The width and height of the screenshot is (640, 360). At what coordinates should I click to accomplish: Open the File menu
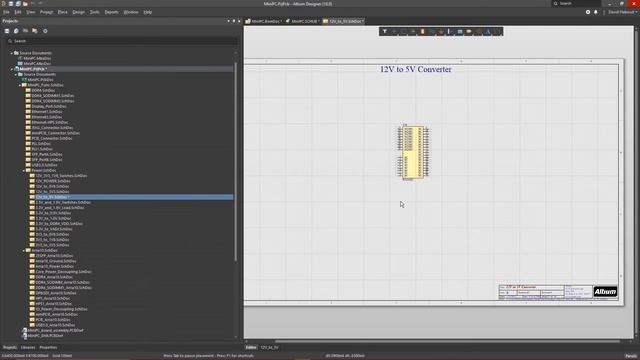(6, 12)
